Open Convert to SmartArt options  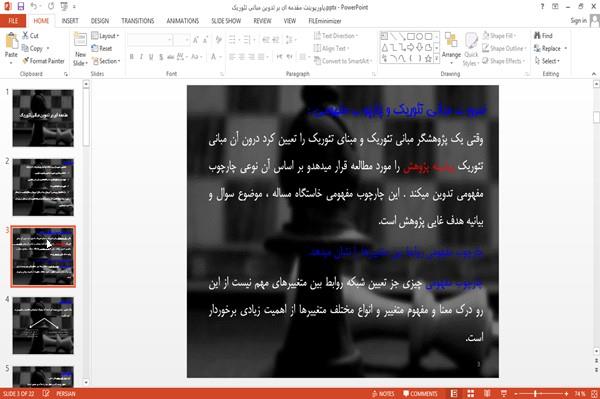coord(343,61)
